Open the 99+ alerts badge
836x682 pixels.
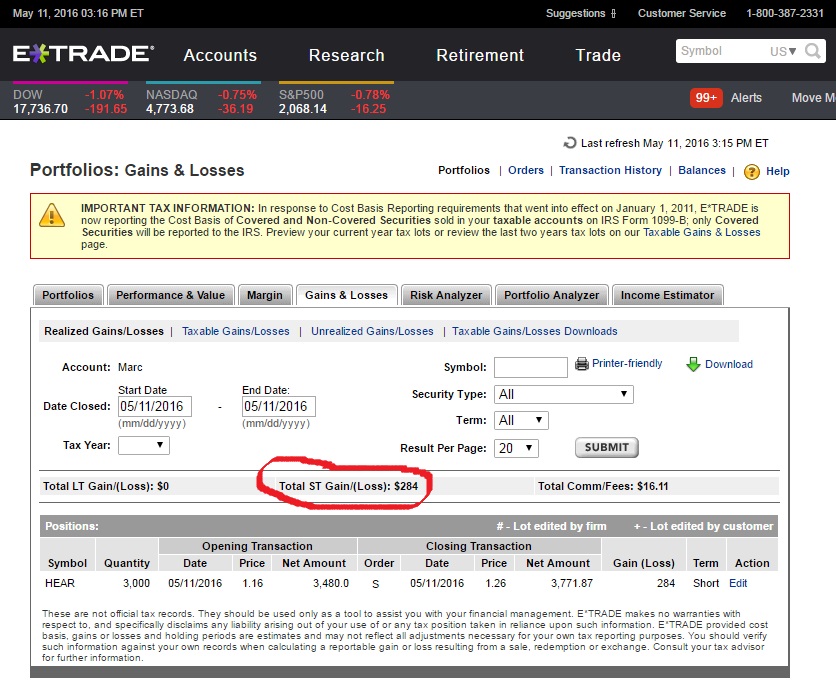click(706, 98)
